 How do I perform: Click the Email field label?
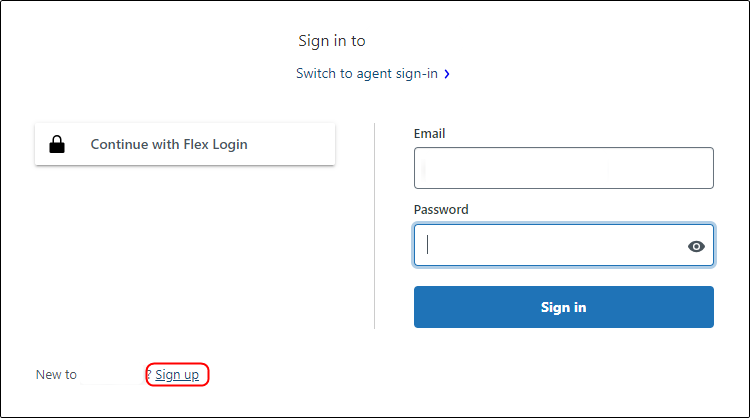click(x=430, y=134)
